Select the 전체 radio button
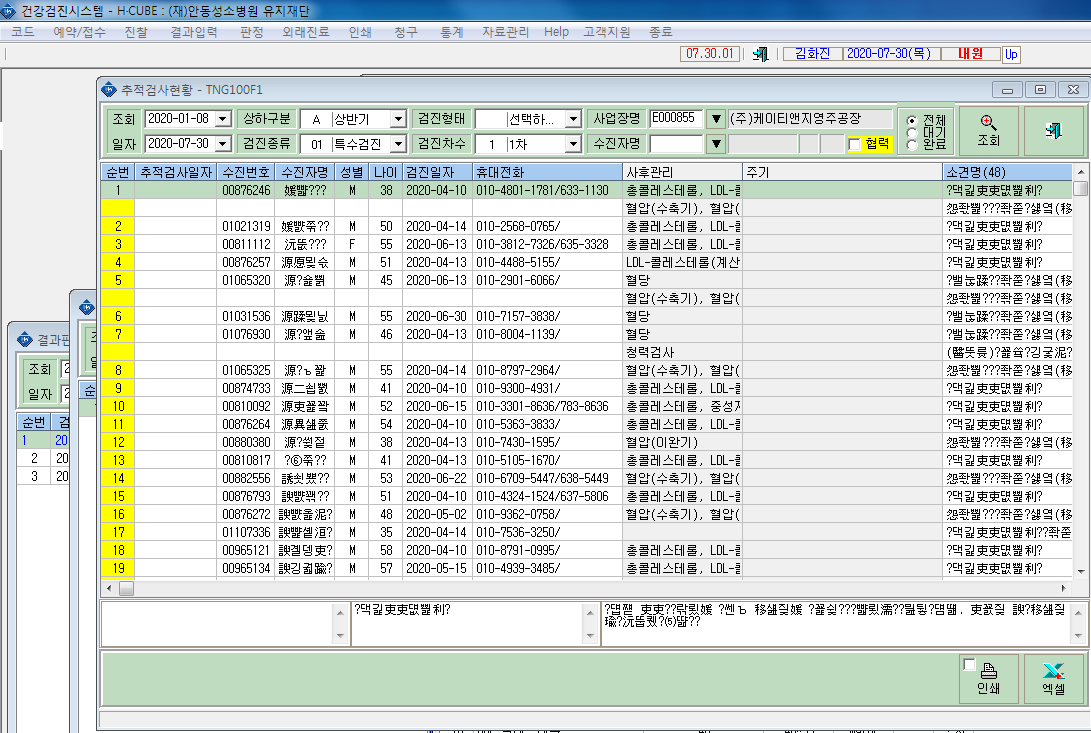This screenshot has width=1091, height=733. pyautogui.click(x=912, y=120)
